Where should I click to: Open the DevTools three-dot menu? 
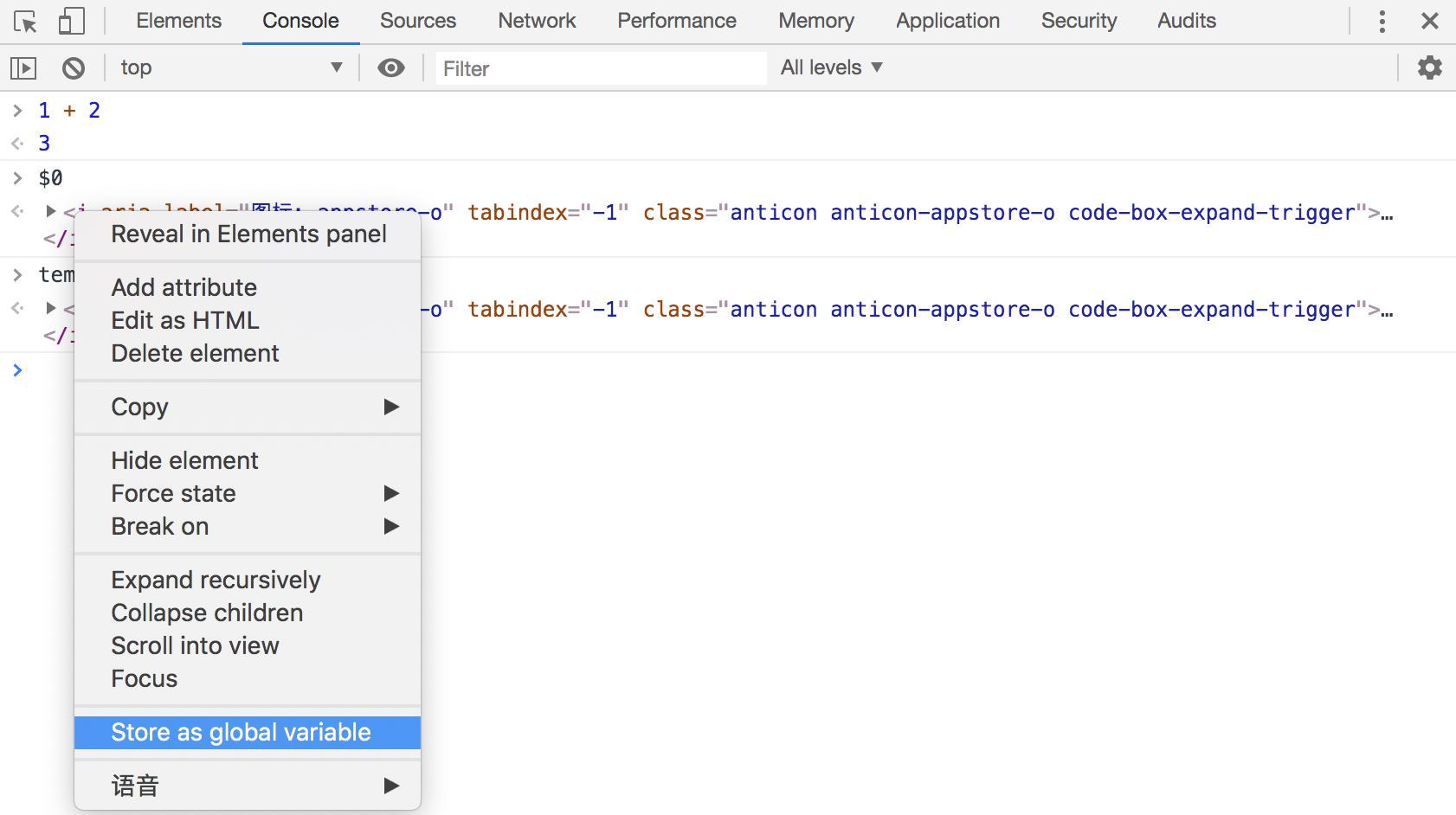[1382, 22]
